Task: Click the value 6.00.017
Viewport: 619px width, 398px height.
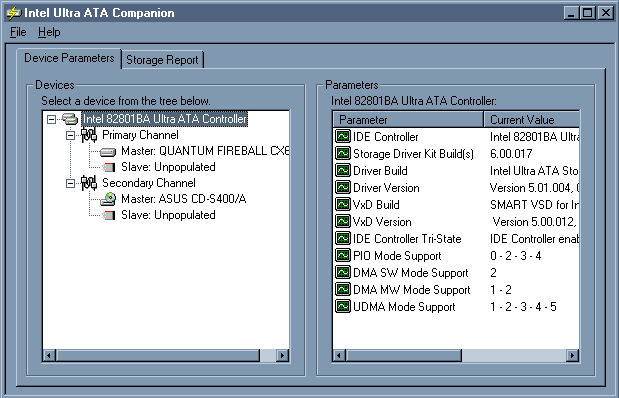Action: click(511, 154)
